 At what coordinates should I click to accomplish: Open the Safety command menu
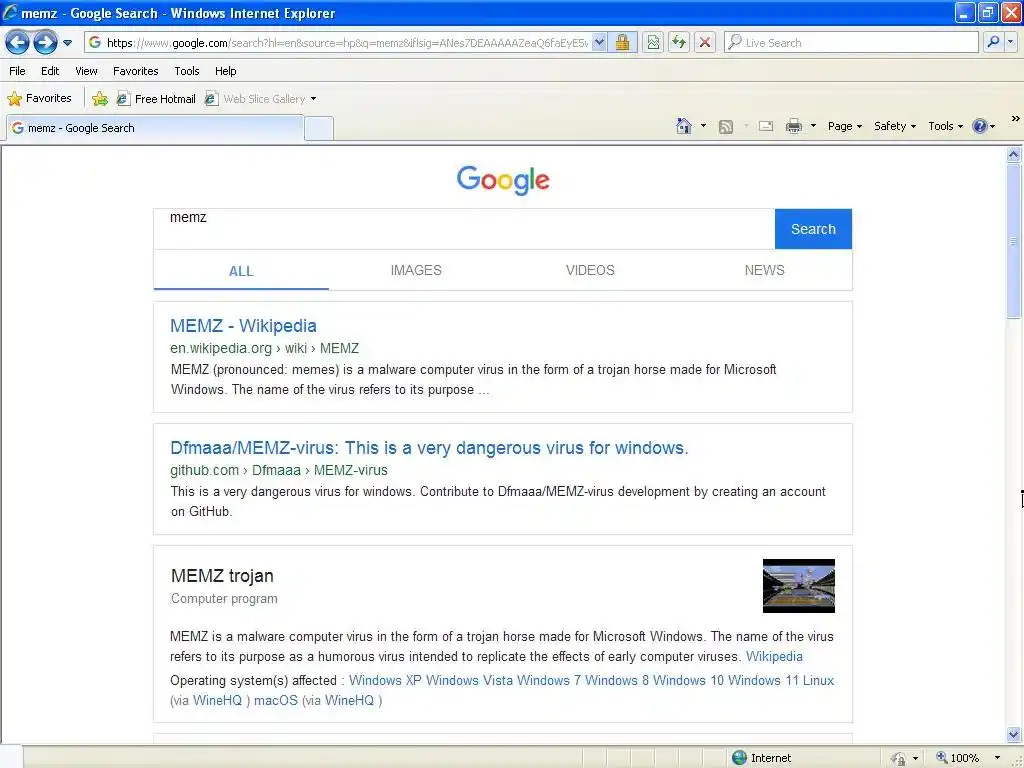click(895, 126)
